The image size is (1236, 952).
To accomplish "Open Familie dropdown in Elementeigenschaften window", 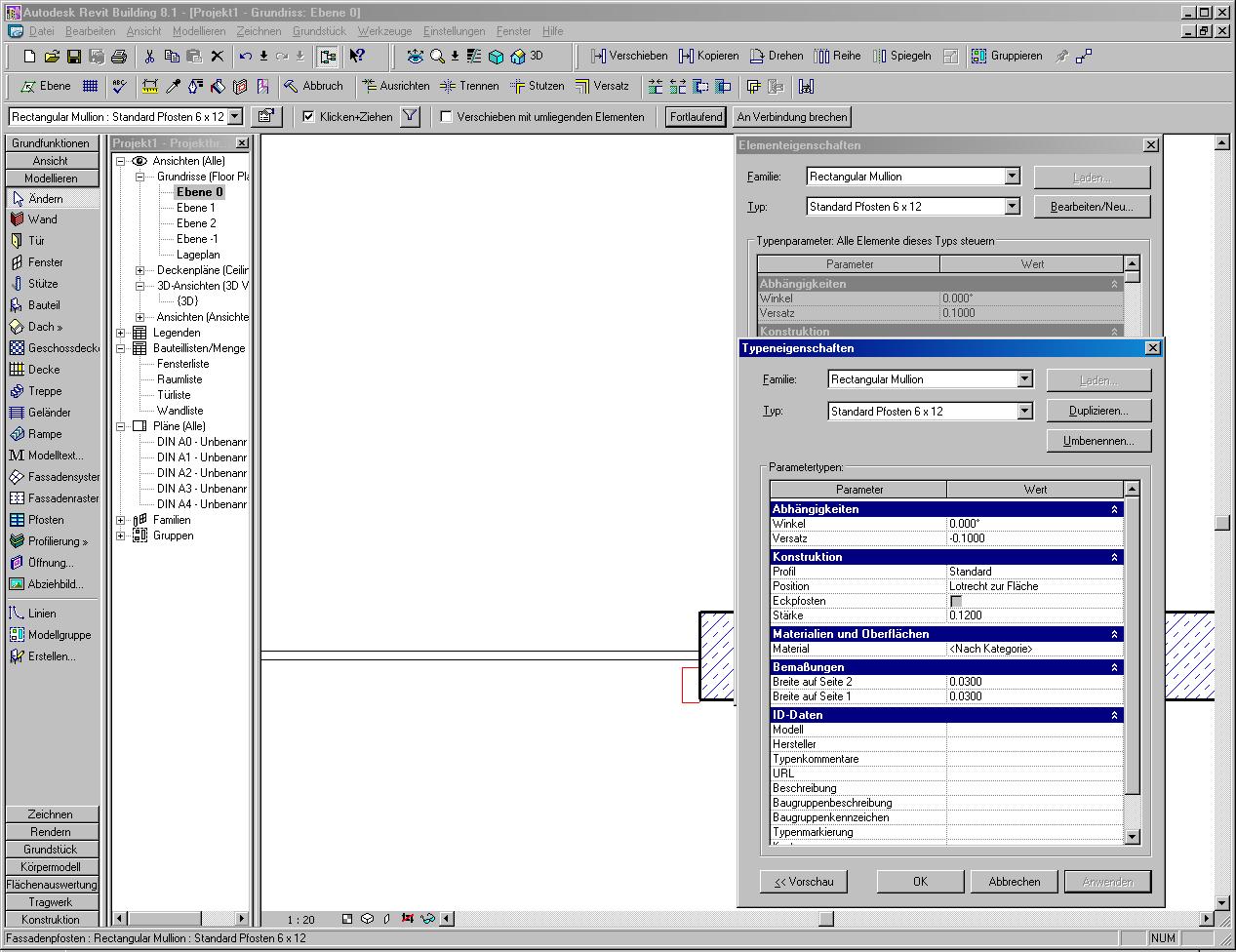I will pos(1012,177).
